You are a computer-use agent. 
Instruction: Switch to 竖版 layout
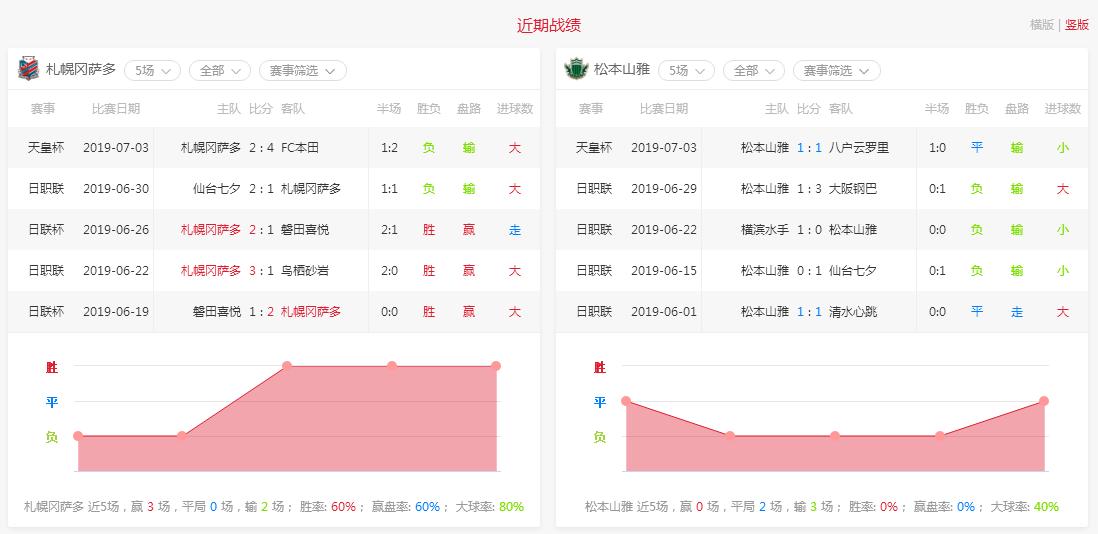pyautogui.click(x=1077, y=24)
